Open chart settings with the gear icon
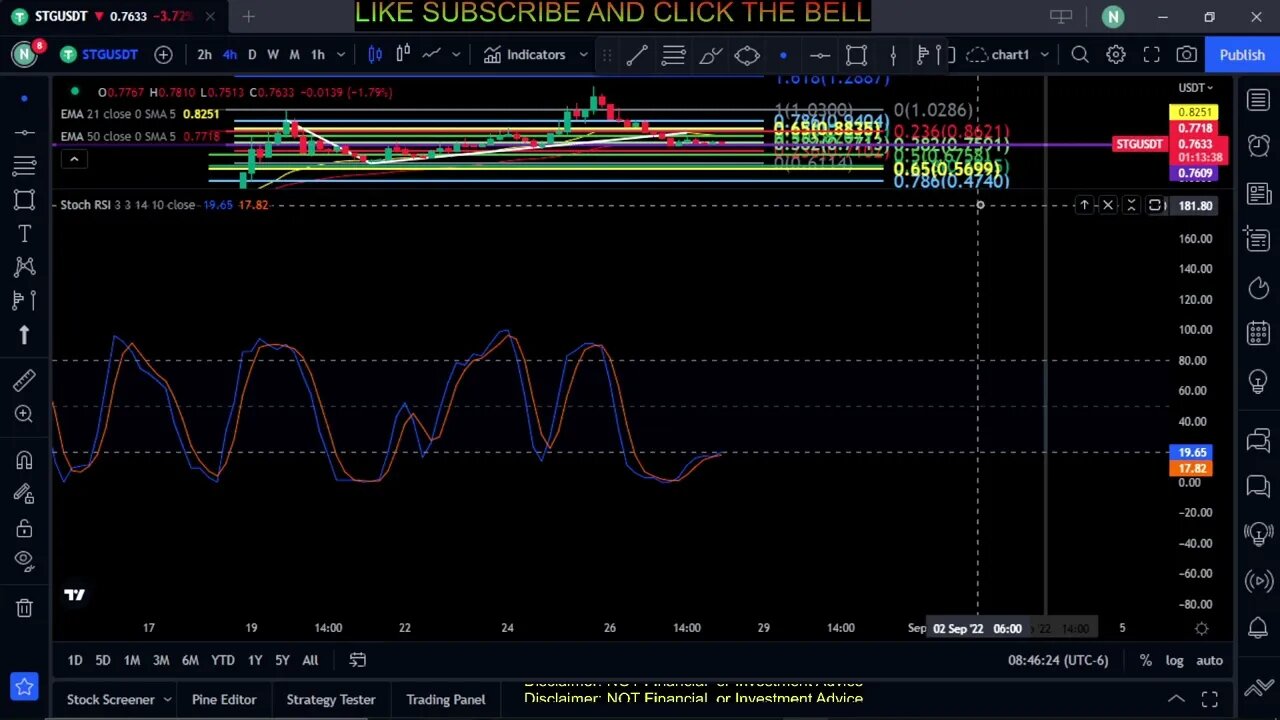Viewport: 1280px width, 720px height. point(1116,54)
